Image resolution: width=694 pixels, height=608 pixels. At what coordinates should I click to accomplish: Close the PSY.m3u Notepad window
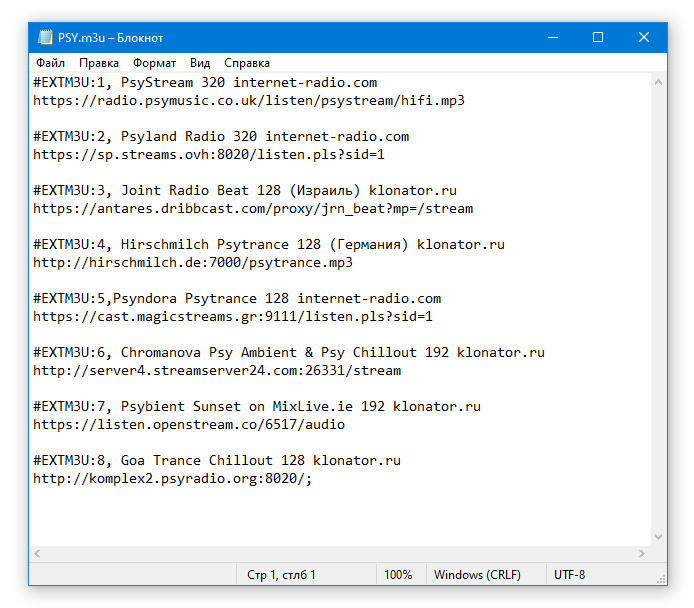tap(644, 37)
